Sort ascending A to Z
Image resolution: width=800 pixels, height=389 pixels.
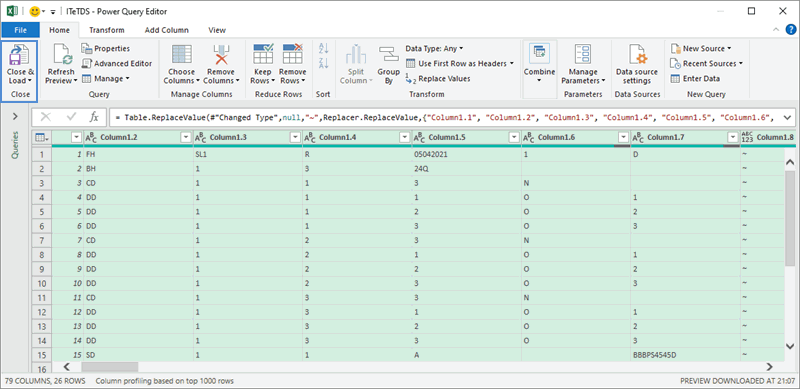(323, 48)
